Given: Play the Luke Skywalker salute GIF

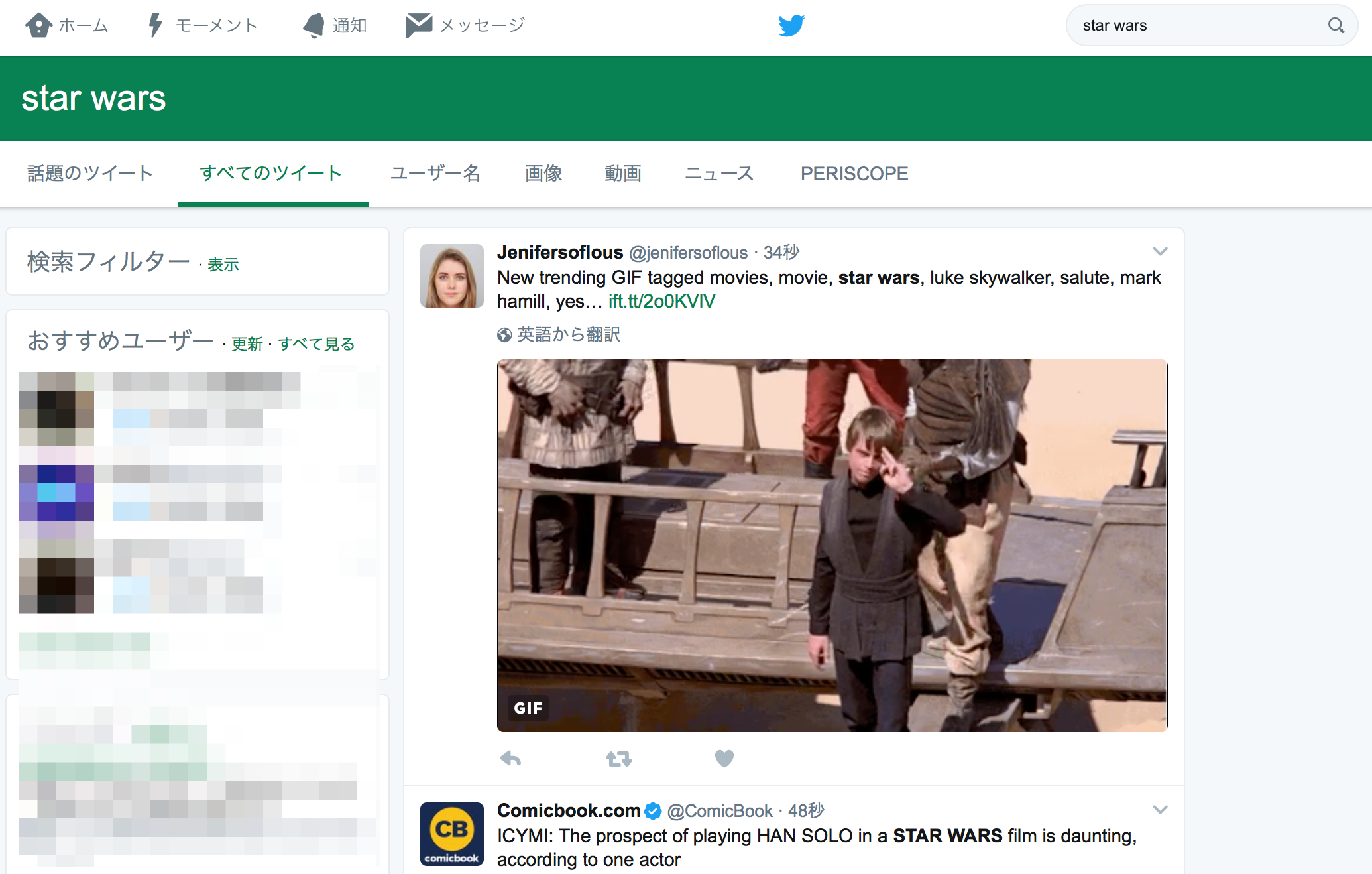Looking at the screenshot, I should pyautogui.click(x=832, y=546).
